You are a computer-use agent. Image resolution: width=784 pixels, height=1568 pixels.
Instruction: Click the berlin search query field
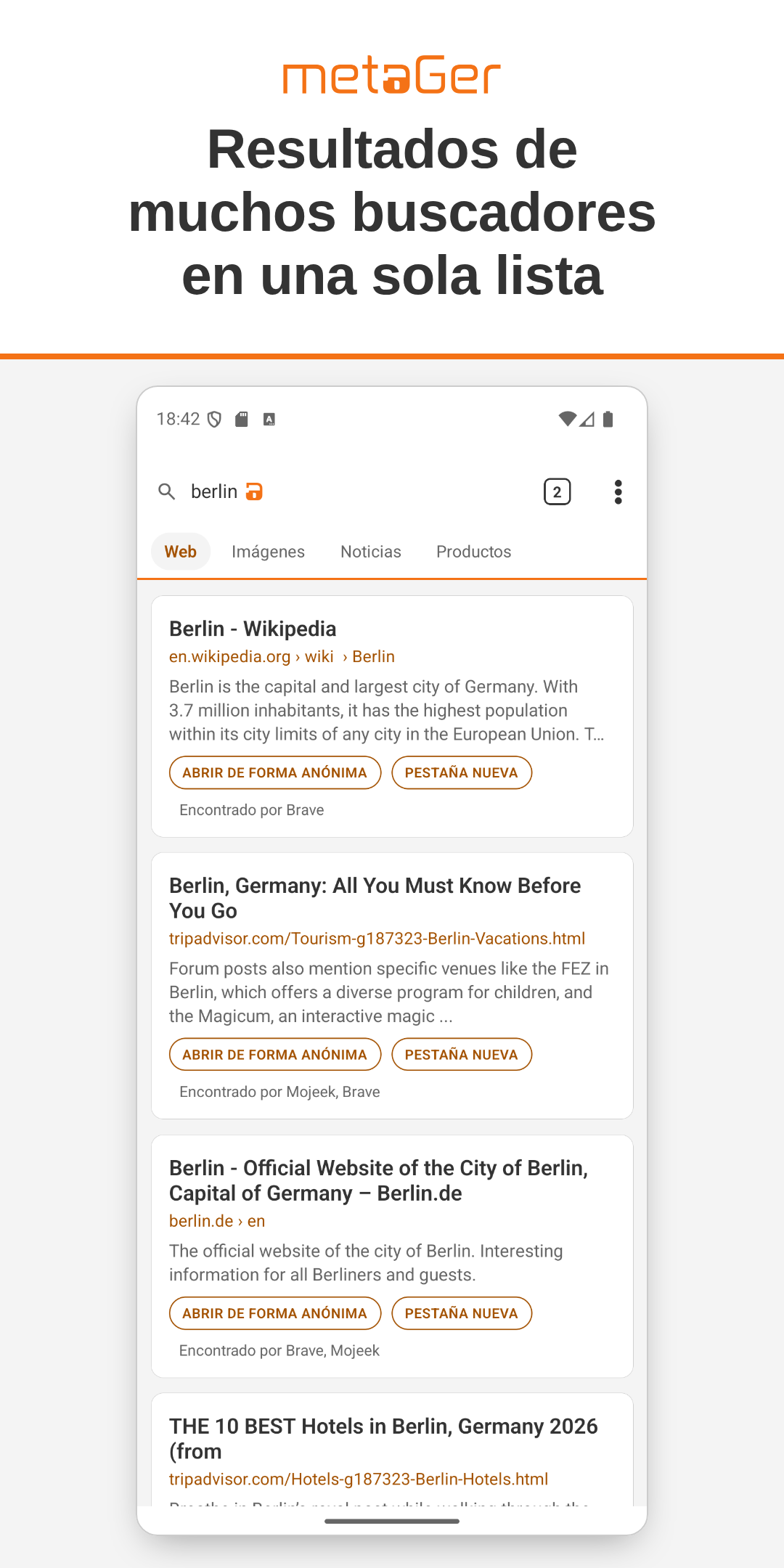tap(214, 492)
